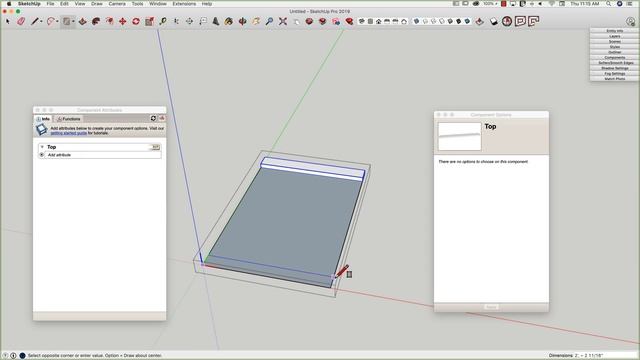Click the Top component thumbnail preview

[460, 136]
